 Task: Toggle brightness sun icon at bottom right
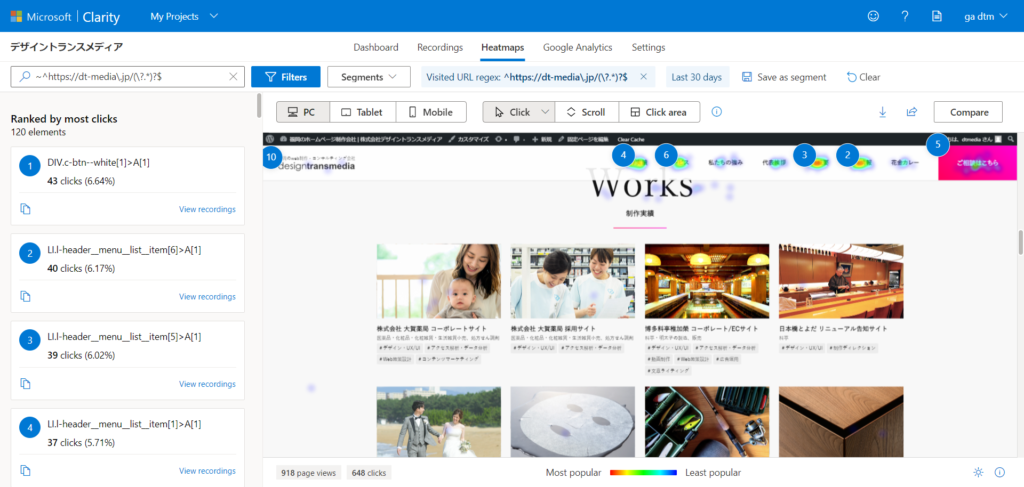pyautogui.click(x=978, y=472)
